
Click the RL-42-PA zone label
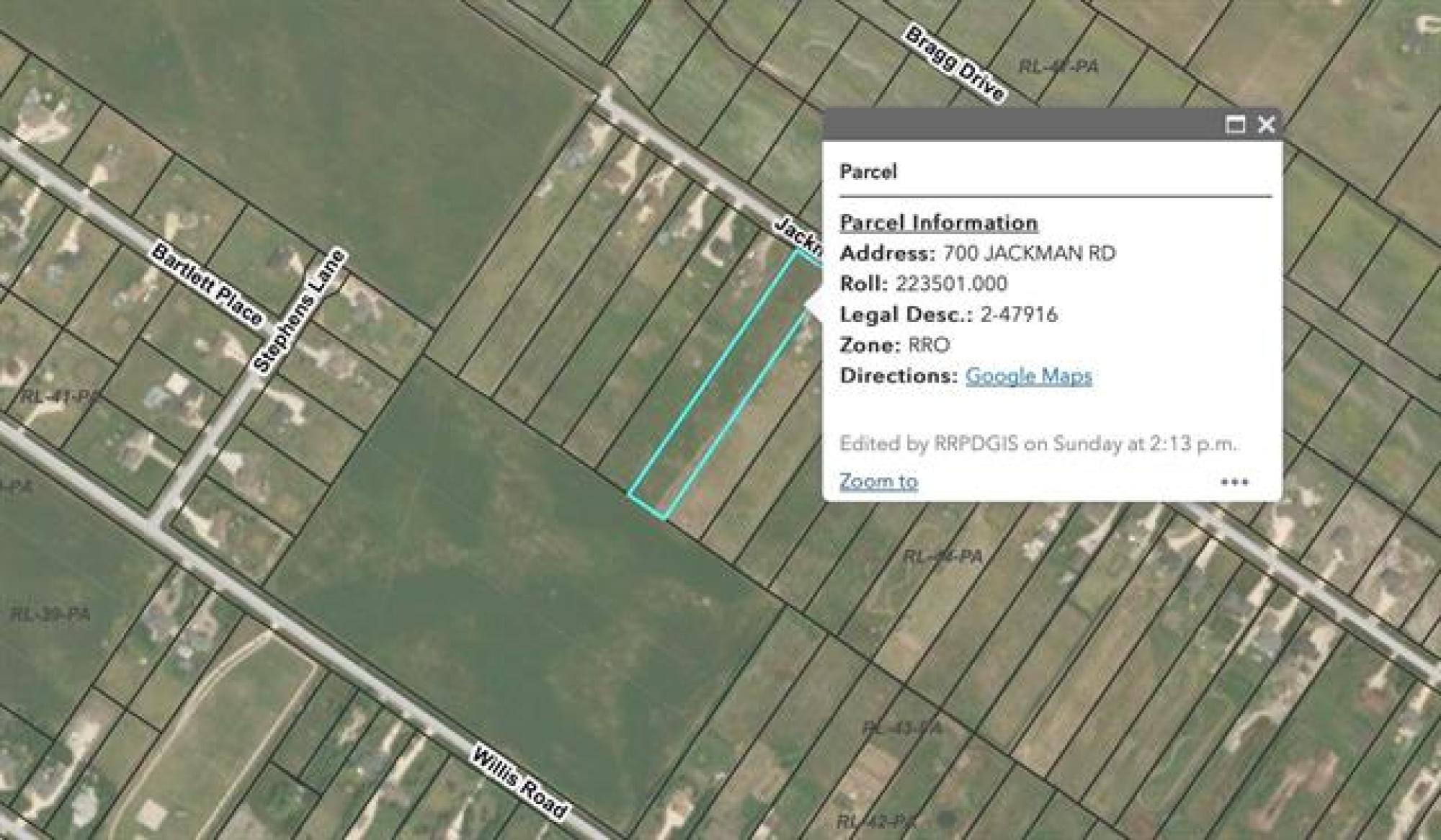click(x=877, y=821)
